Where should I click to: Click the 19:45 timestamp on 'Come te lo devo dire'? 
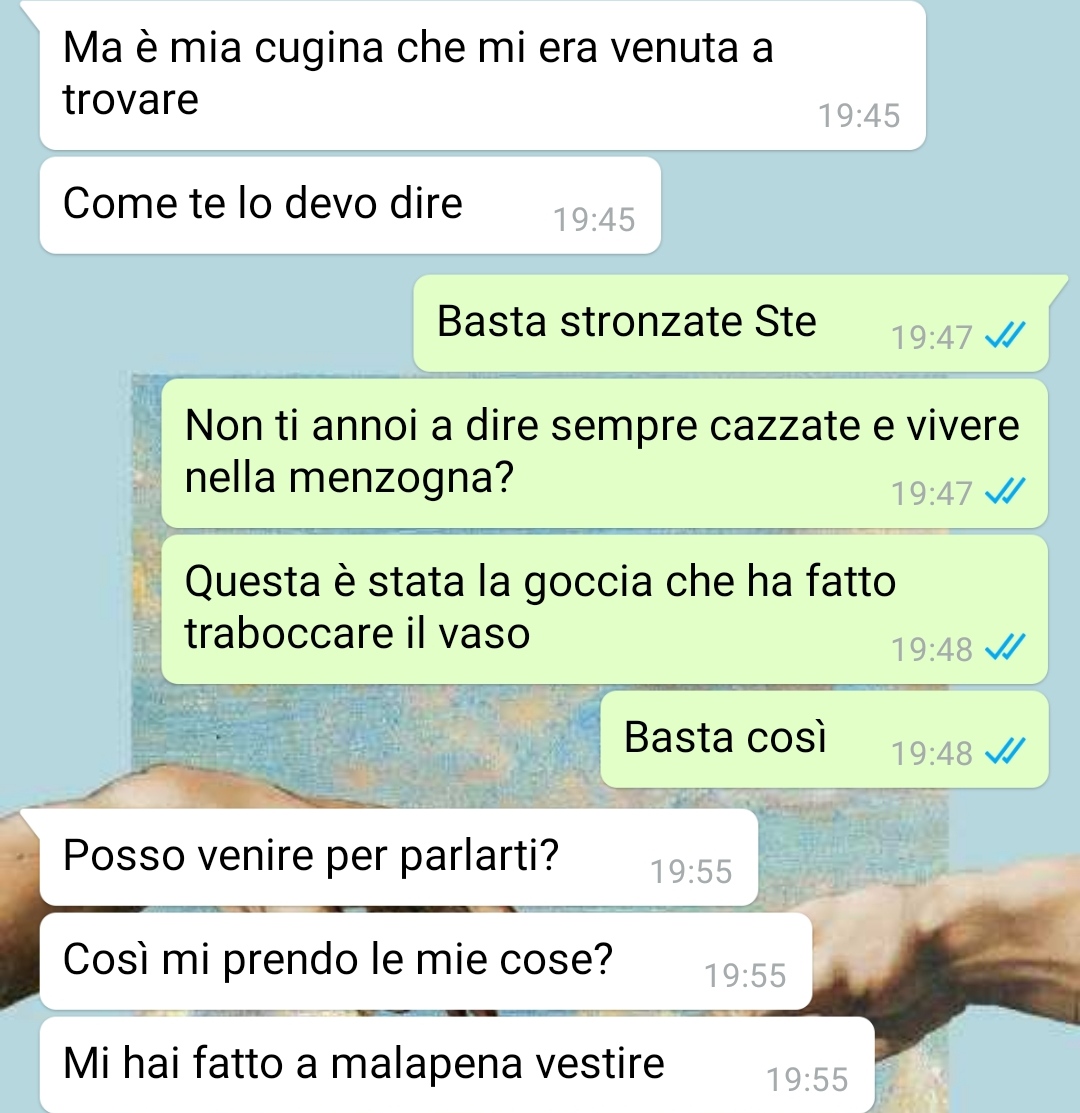click(x=594, y=219)
